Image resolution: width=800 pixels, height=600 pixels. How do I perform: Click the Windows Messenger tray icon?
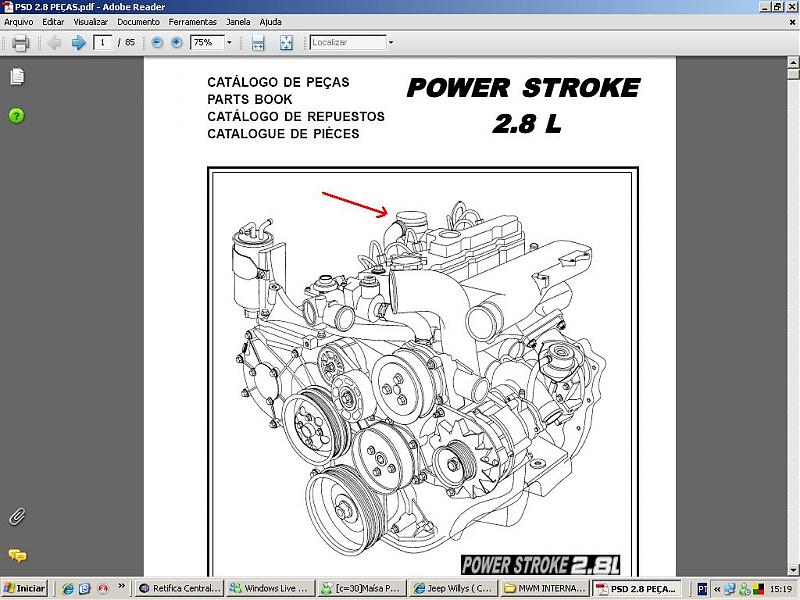[744, 589]
